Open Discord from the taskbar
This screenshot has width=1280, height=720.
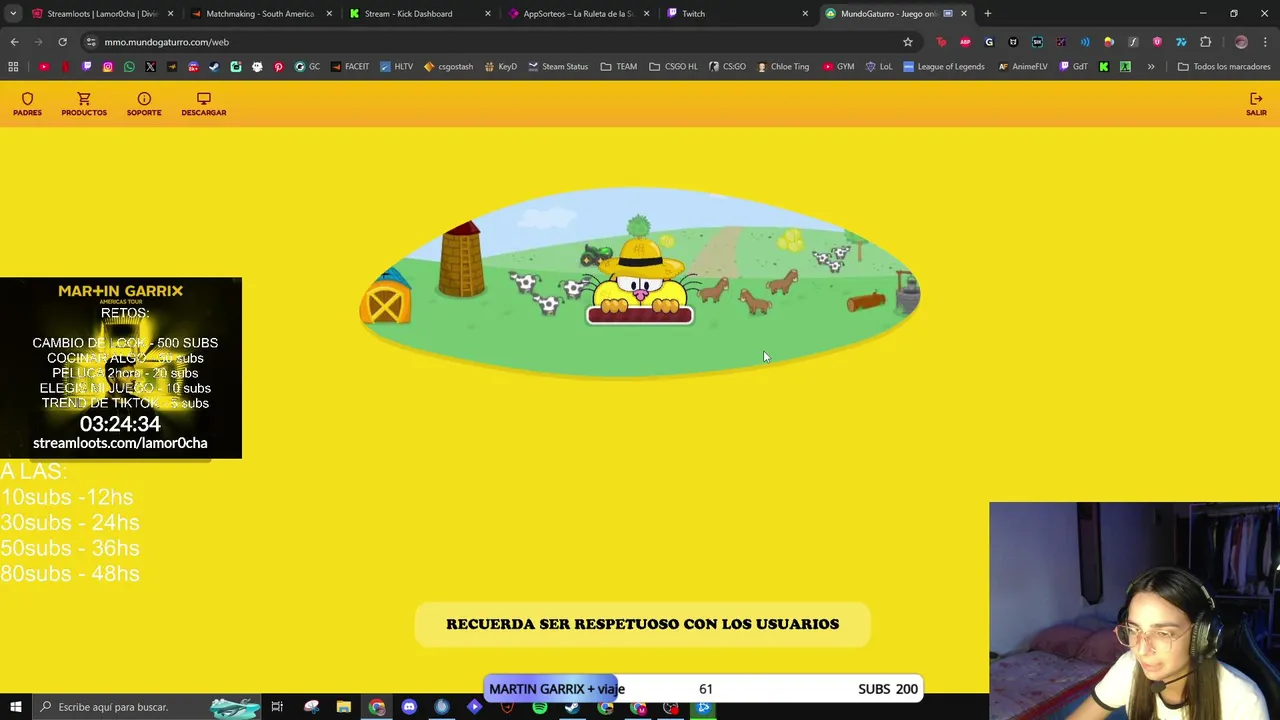tap(409, 707)
